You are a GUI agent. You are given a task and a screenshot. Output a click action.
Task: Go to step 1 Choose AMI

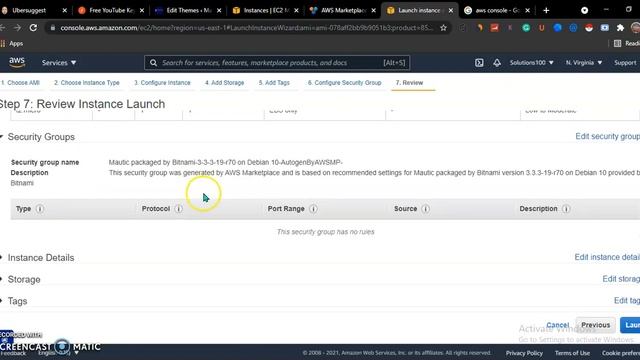point(20,82)
